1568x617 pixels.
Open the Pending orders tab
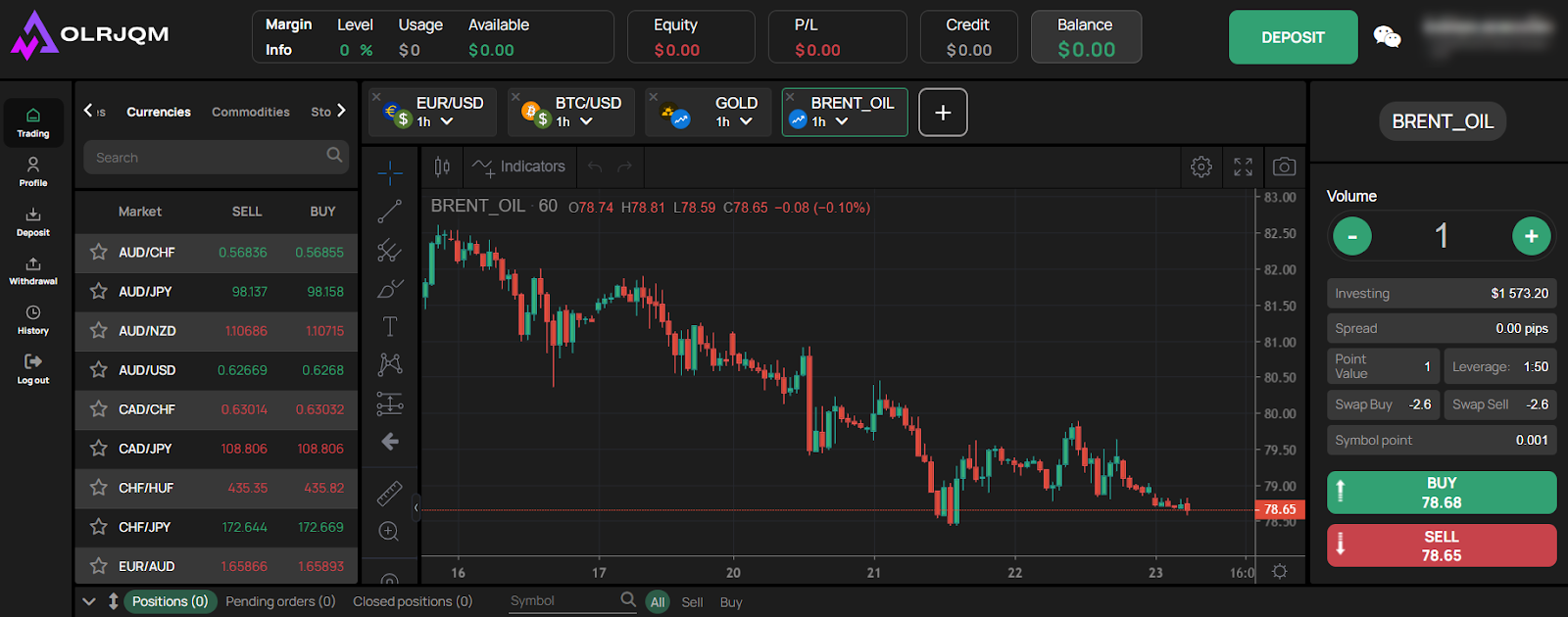(280, 601)
